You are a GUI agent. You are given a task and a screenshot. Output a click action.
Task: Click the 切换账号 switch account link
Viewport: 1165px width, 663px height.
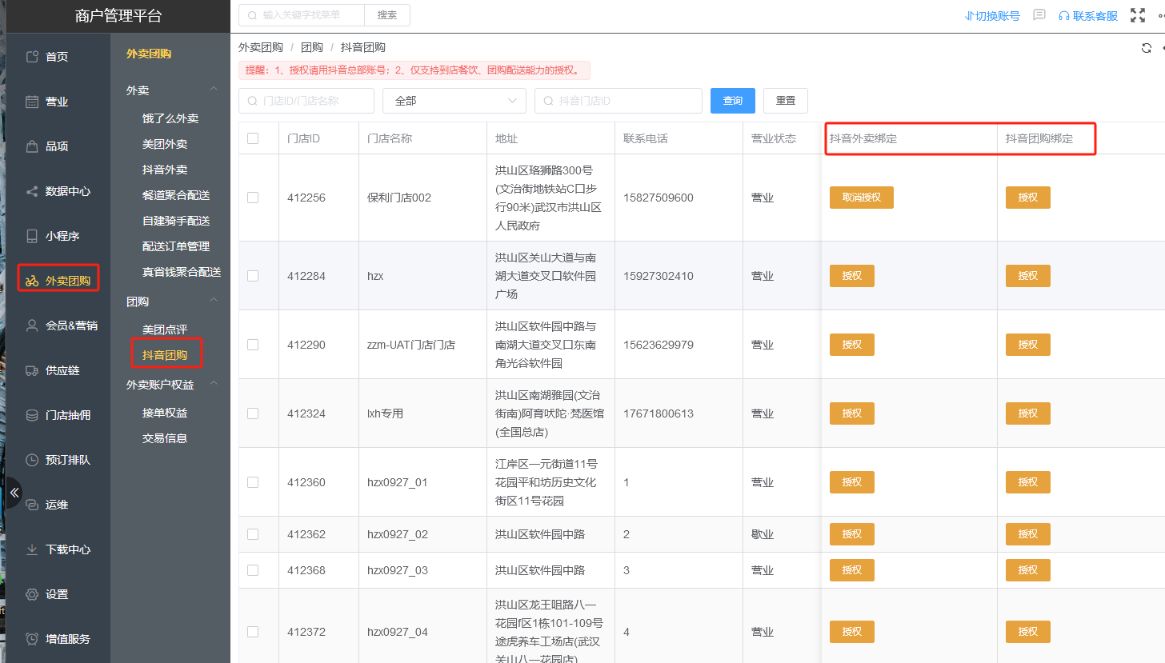click(x=992, y=16)
